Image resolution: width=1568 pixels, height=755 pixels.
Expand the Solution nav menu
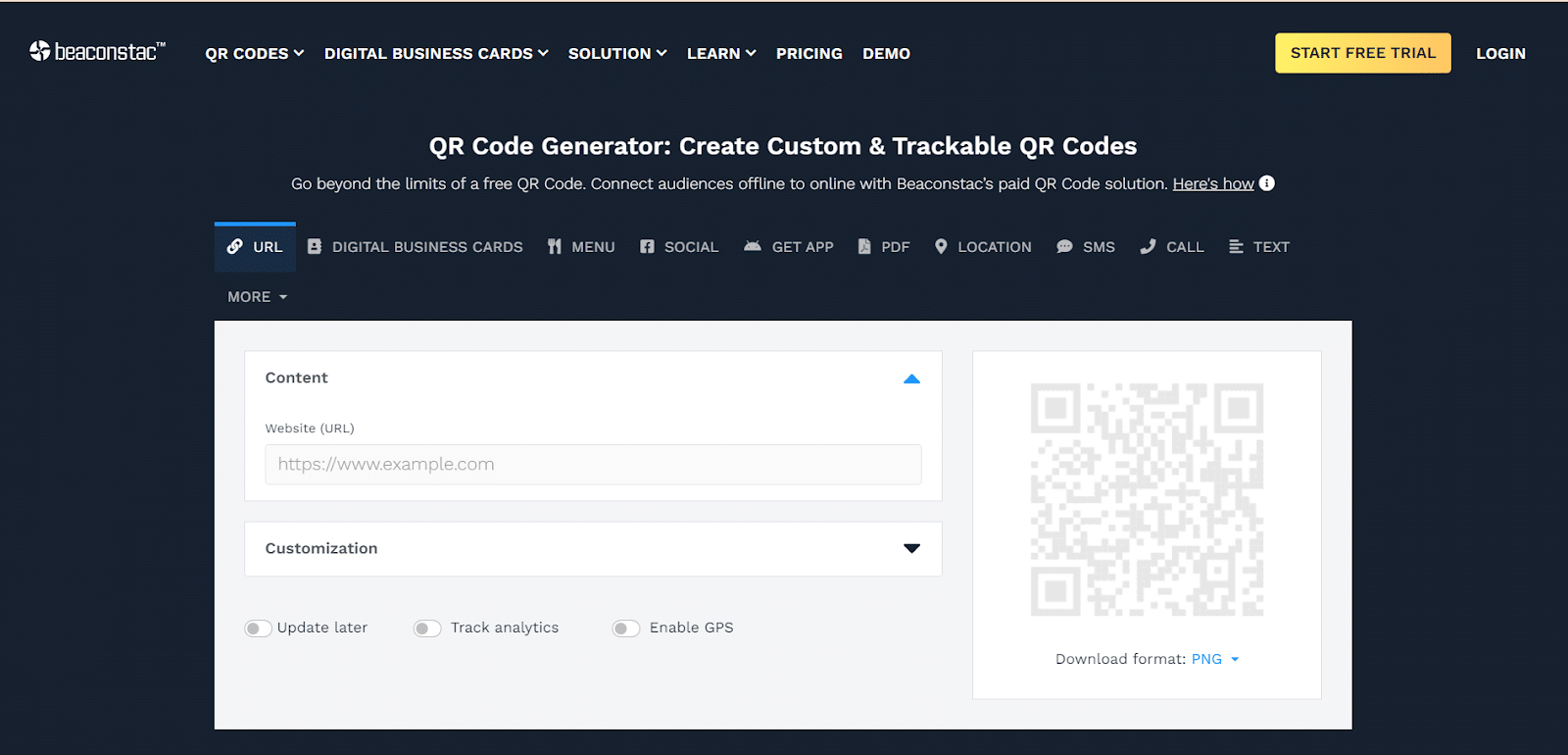617,53
